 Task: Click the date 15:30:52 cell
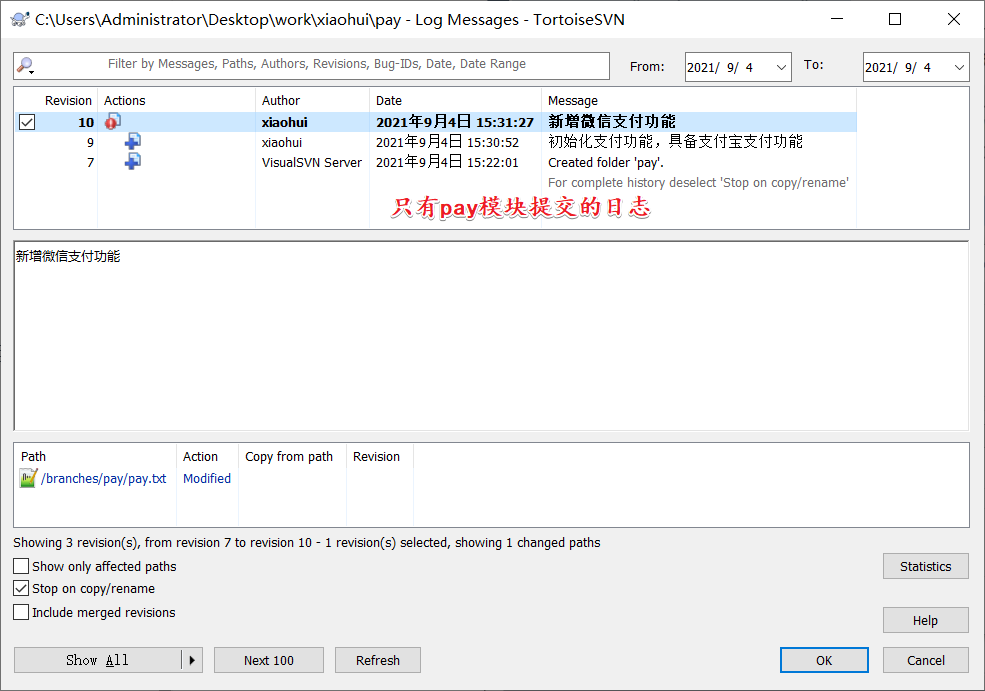[447, 143]
